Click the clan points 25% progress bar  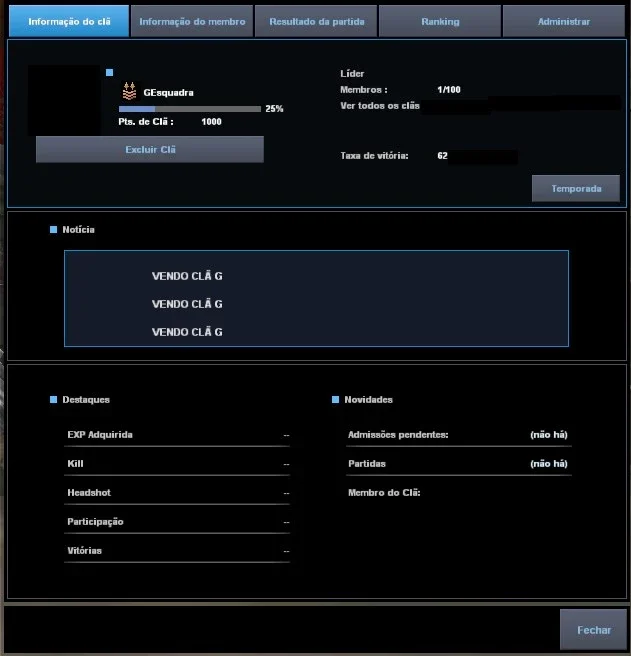point(190,109)
